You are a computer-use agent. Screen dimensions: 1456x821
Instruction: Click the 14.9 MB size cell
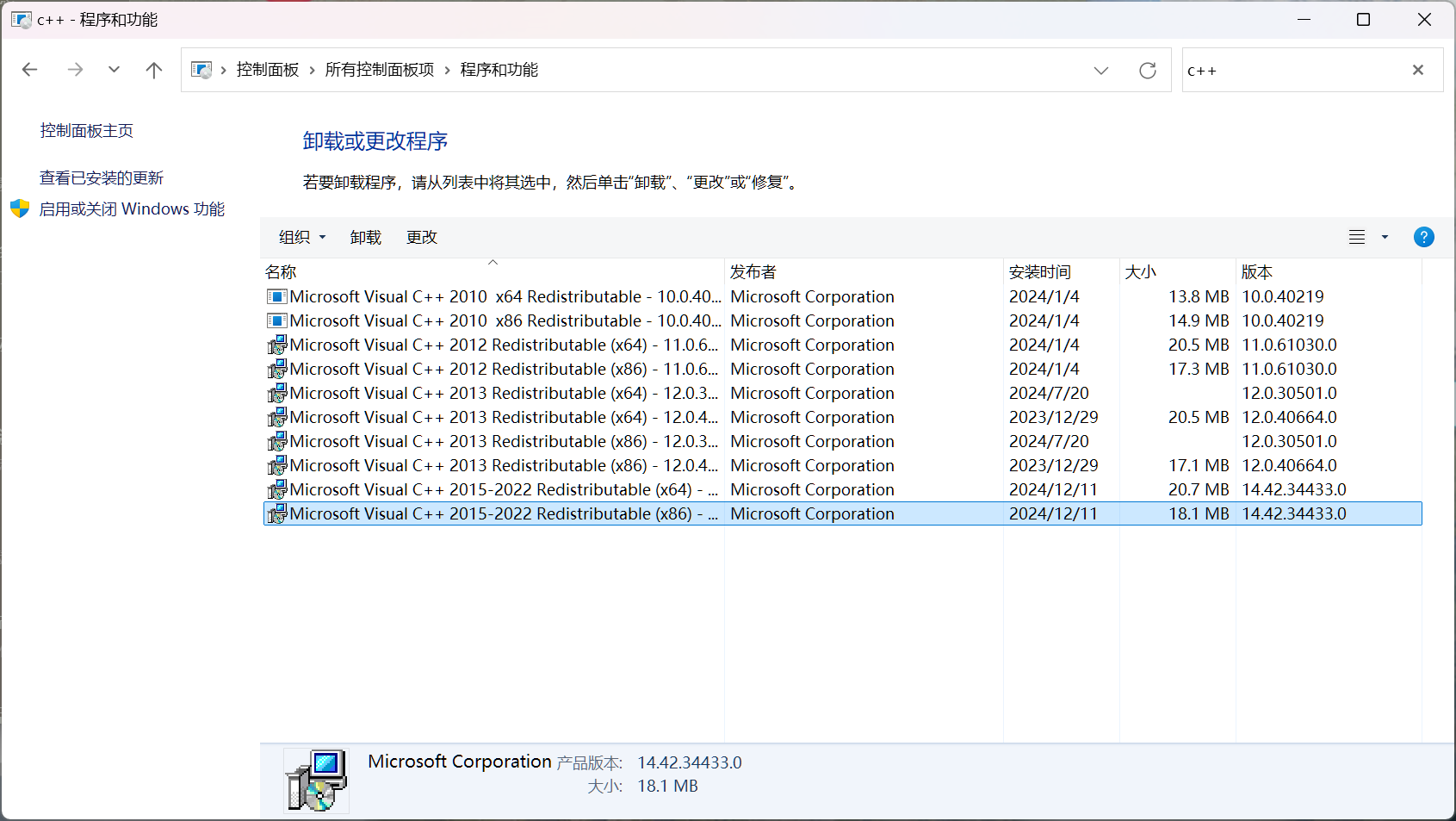coord(1199,320)
